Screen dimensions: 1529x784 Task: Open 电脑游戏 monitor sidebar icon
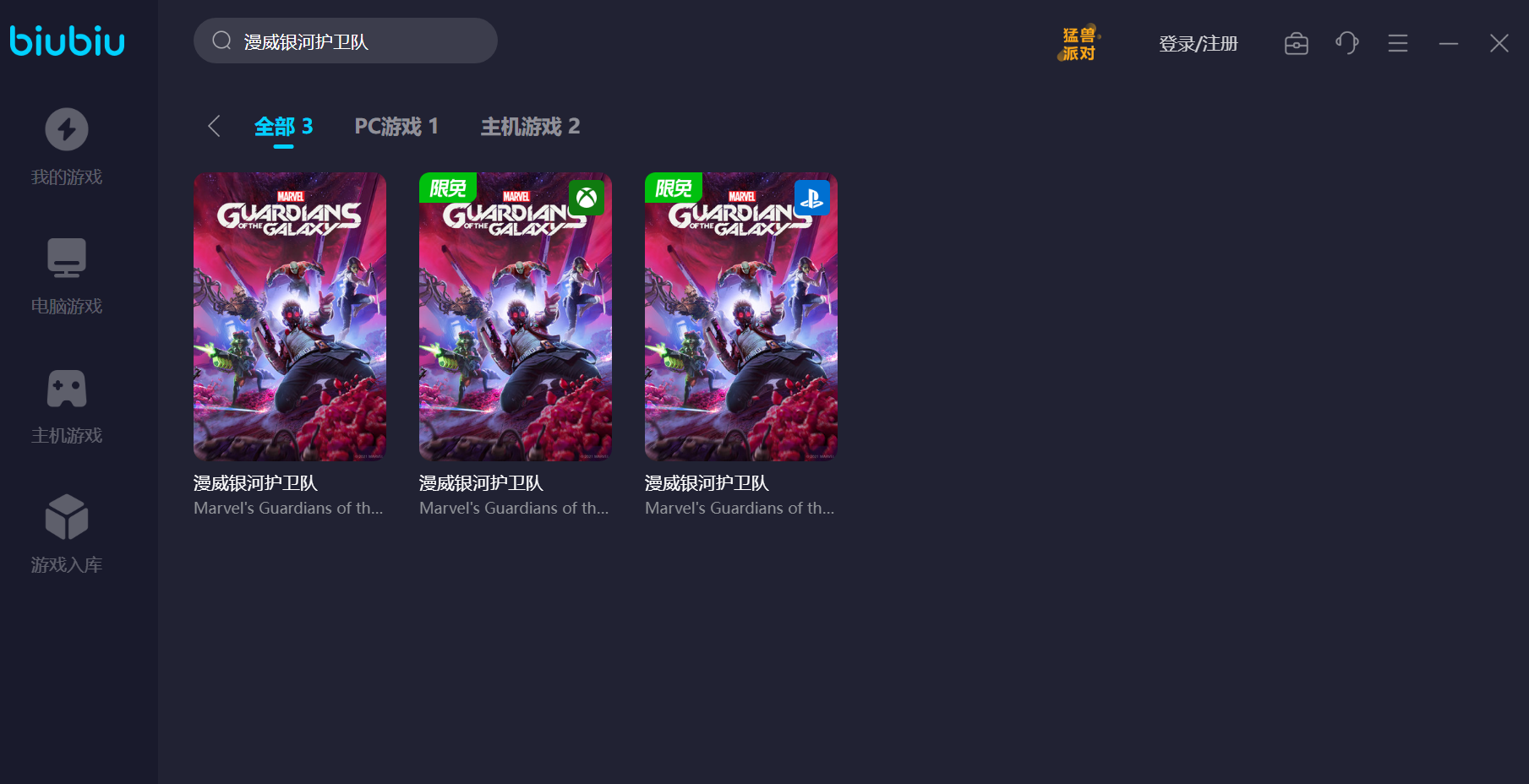(66, 258)
